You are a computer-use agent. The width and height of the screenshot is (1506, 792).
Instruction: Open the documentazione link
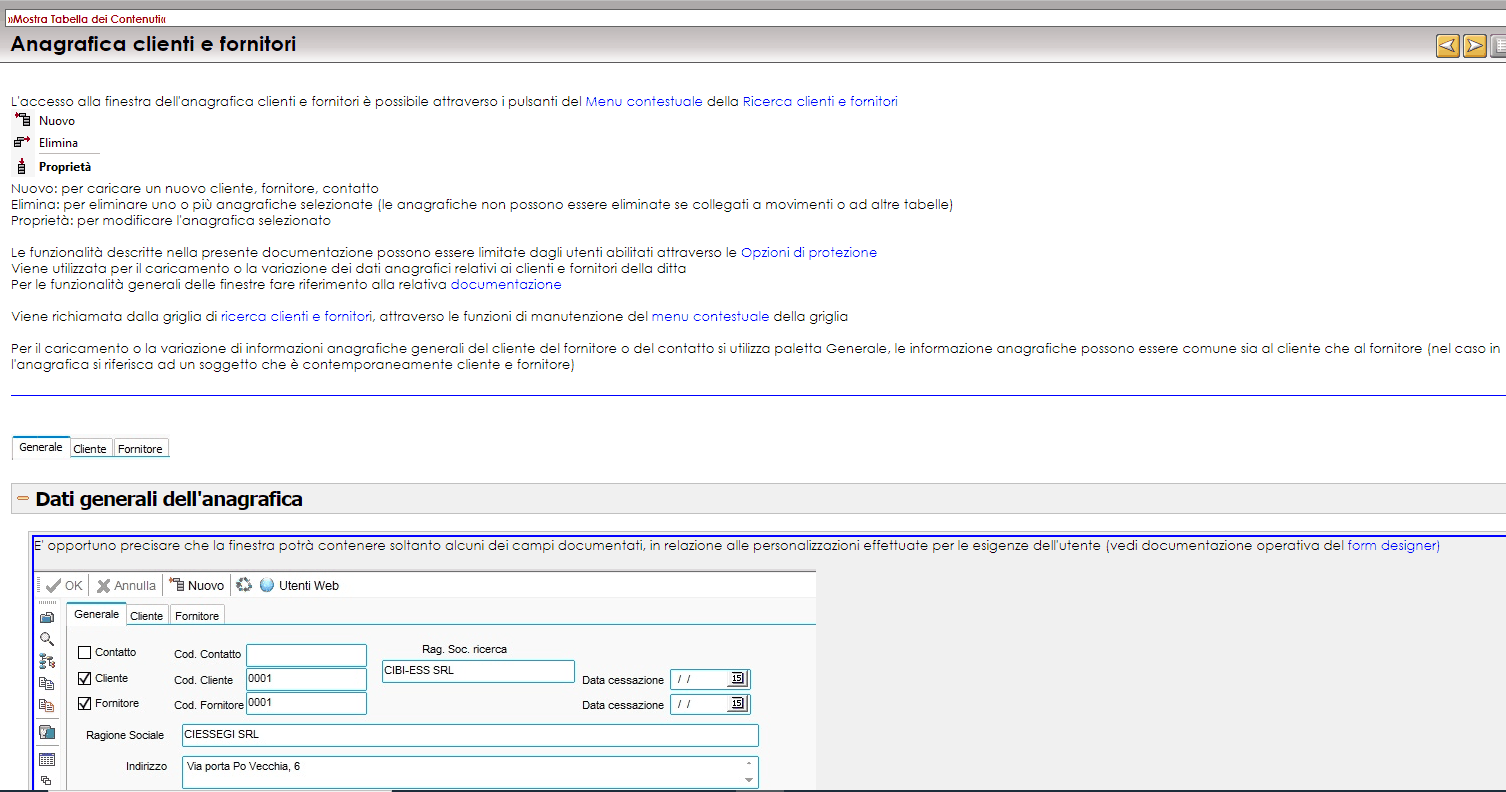(506, 284)
